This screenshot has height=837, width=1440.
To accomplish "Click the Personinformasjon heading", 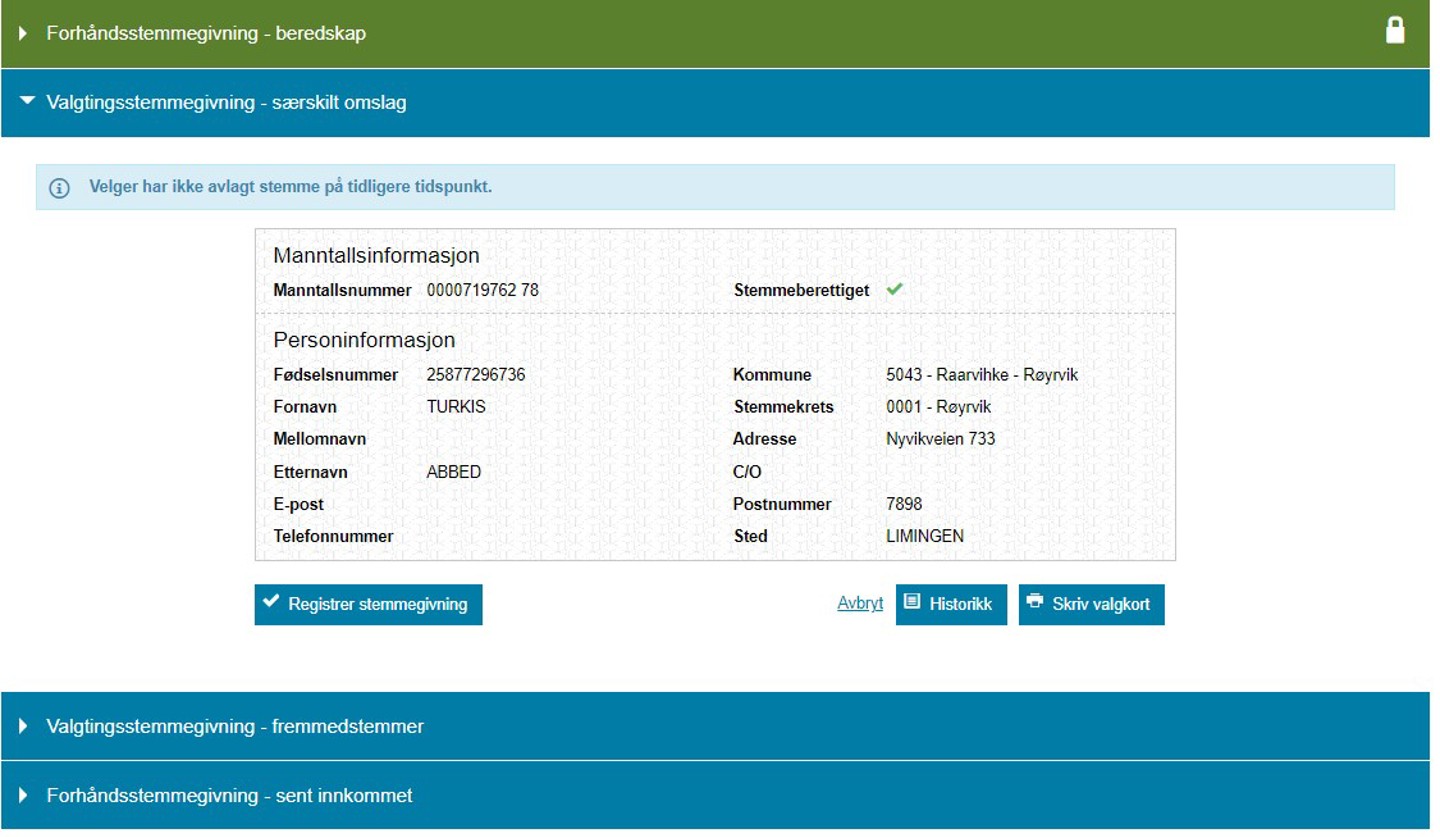I will click(364, 340).
